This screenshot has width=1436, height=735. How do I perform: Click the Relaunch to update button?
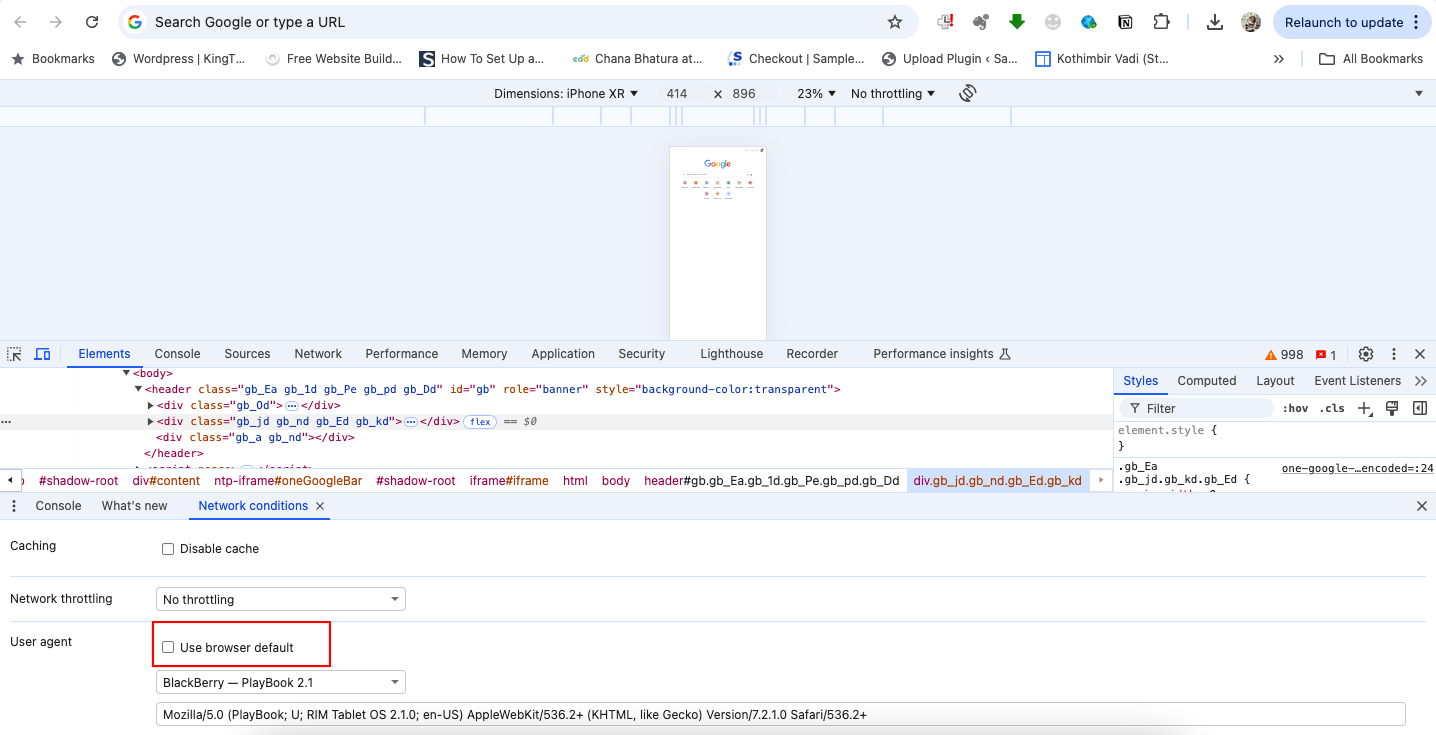coord(1353,22)
